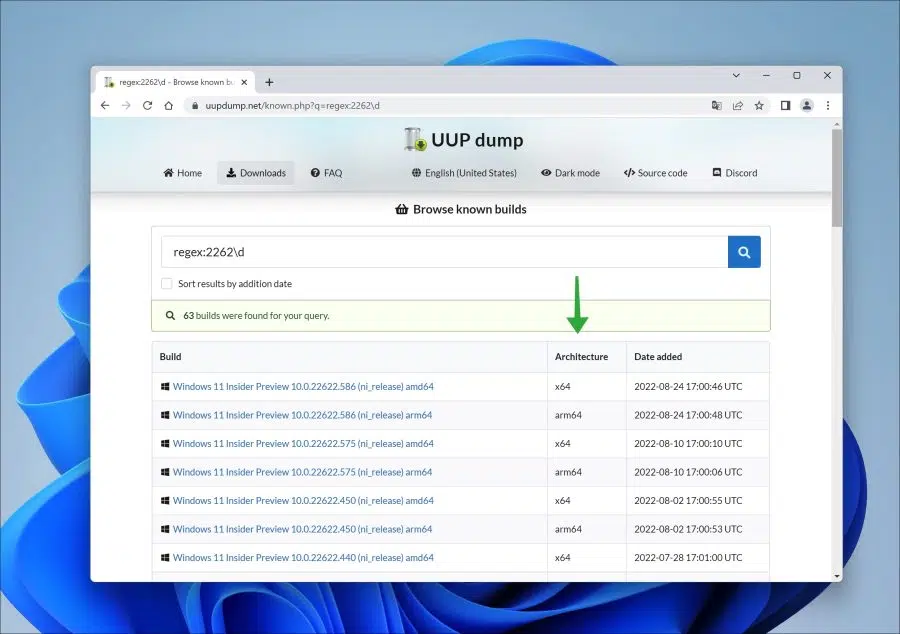Open build 22622.586 amd64 link

tap(303, 387)
